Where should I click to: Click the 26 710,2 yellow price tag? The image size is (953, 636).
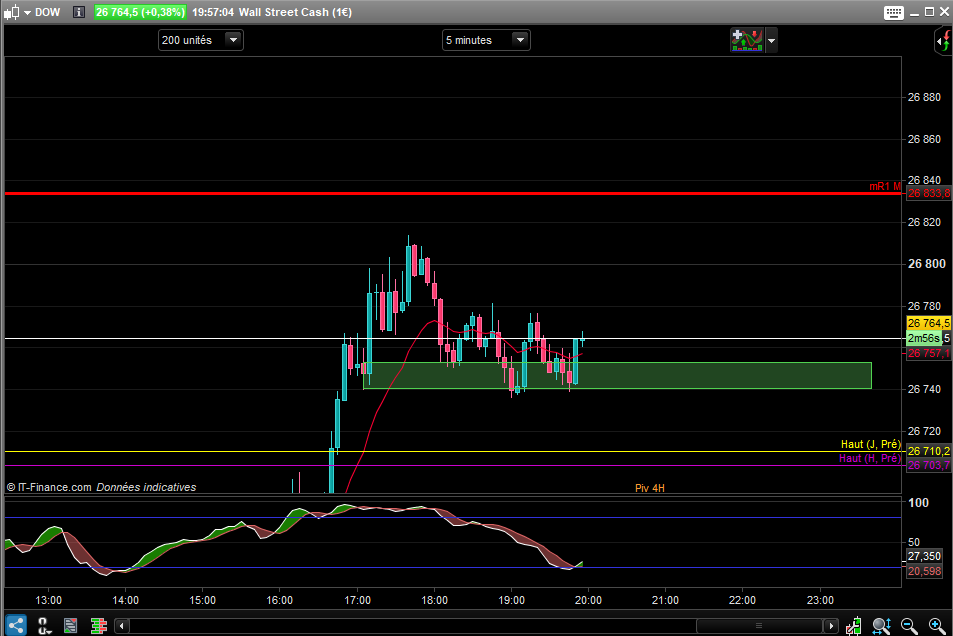[x=929, y=451]
